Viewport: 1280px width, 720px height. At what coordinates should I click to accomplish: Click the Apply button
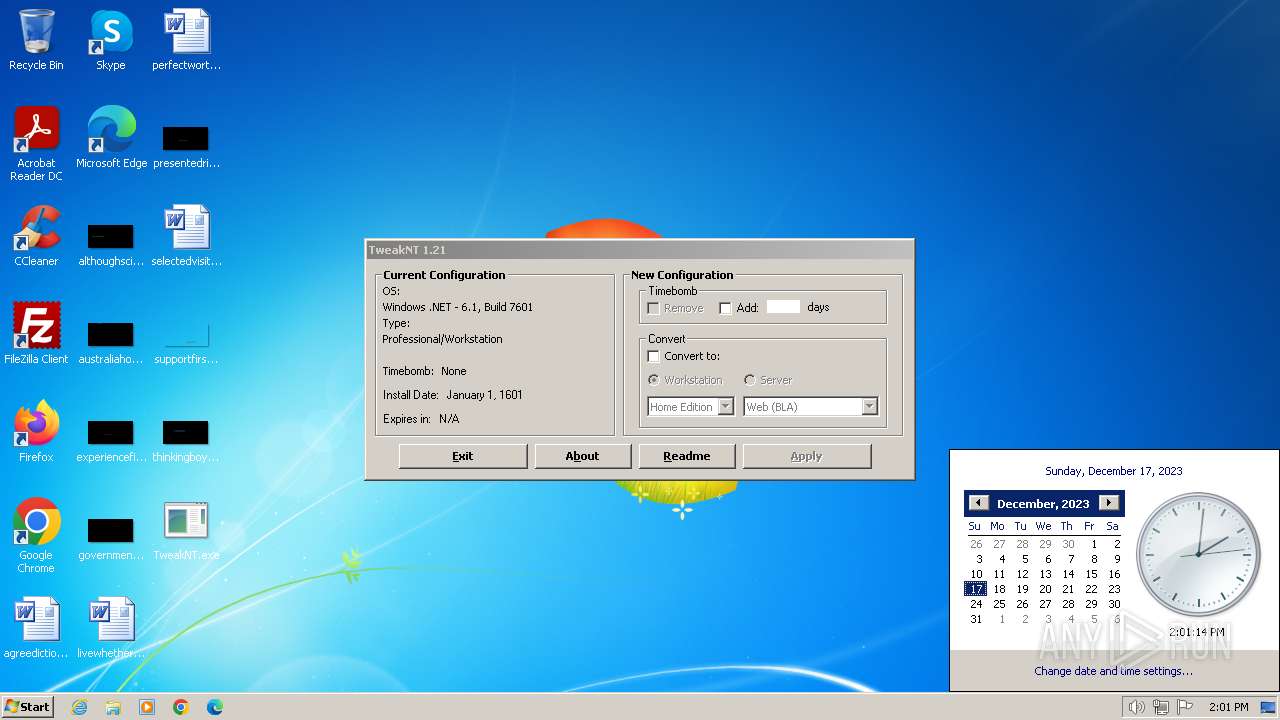(807, 456)
